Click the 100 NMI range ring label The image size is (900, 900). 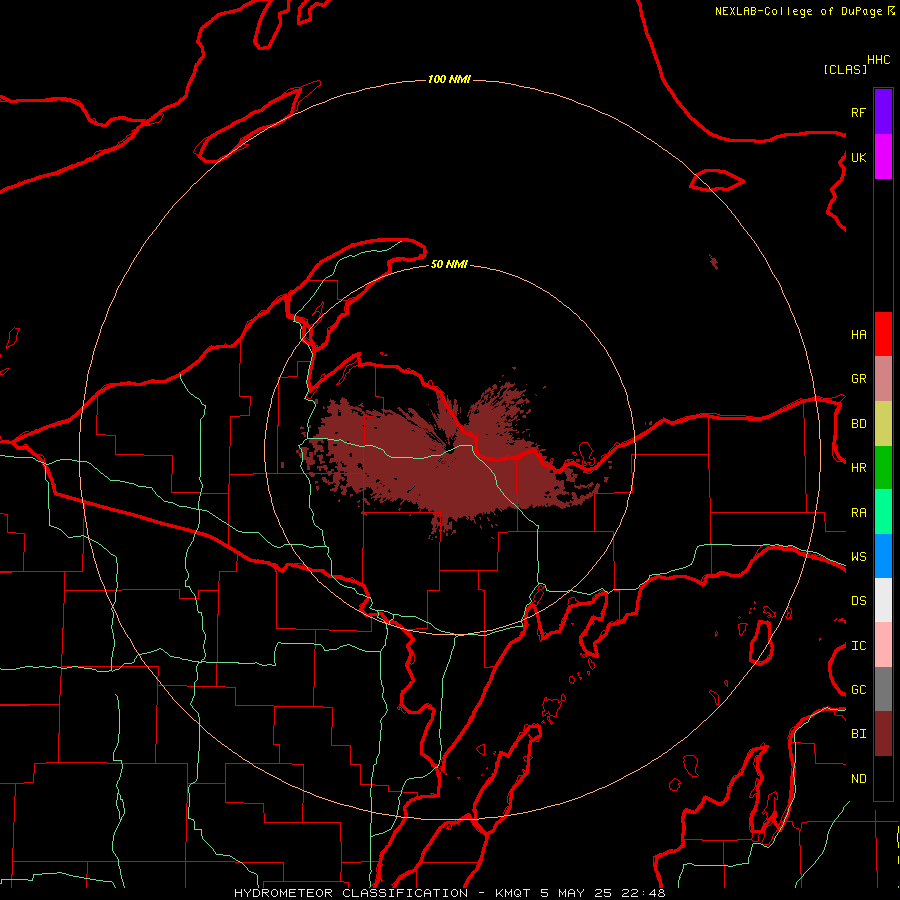point(449,79)
